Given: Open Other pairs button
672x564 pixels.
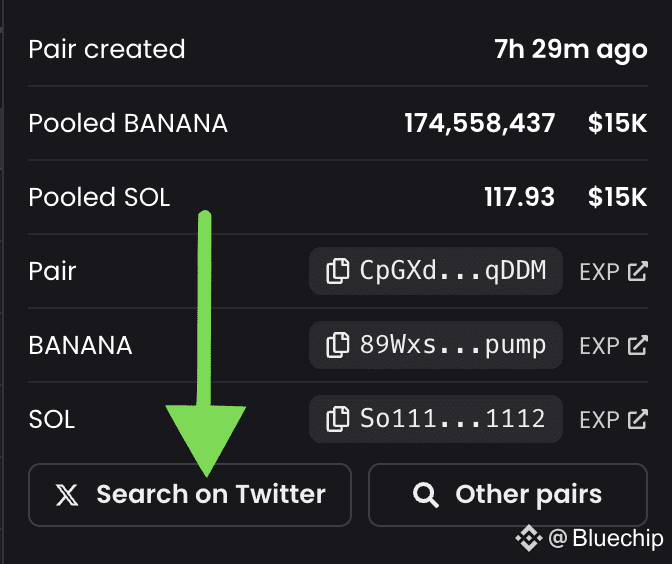Looking at the screenshot, I should [x=508, y=495].
